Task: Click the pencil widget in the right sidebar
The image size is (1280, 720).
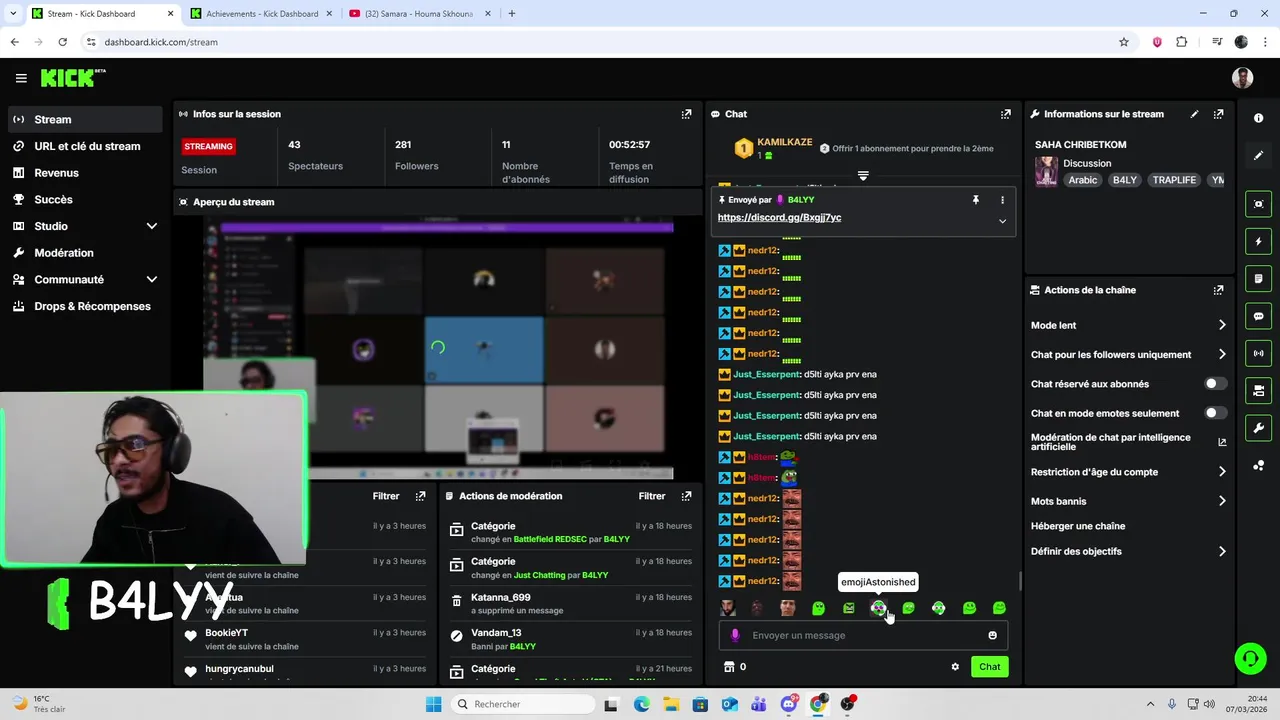Action: click(1258, 156)
